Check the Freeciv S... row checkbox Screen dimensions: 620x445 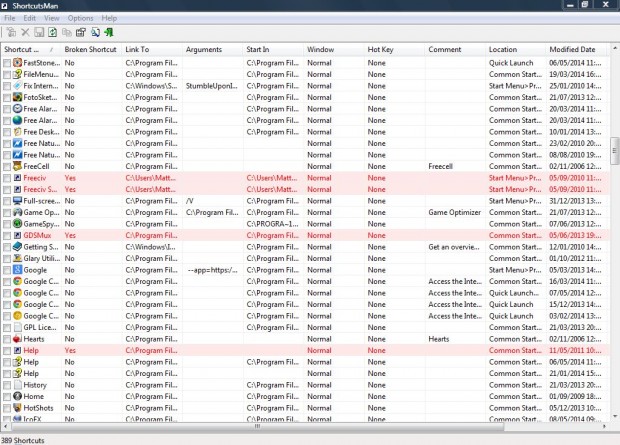click(7, 189)
